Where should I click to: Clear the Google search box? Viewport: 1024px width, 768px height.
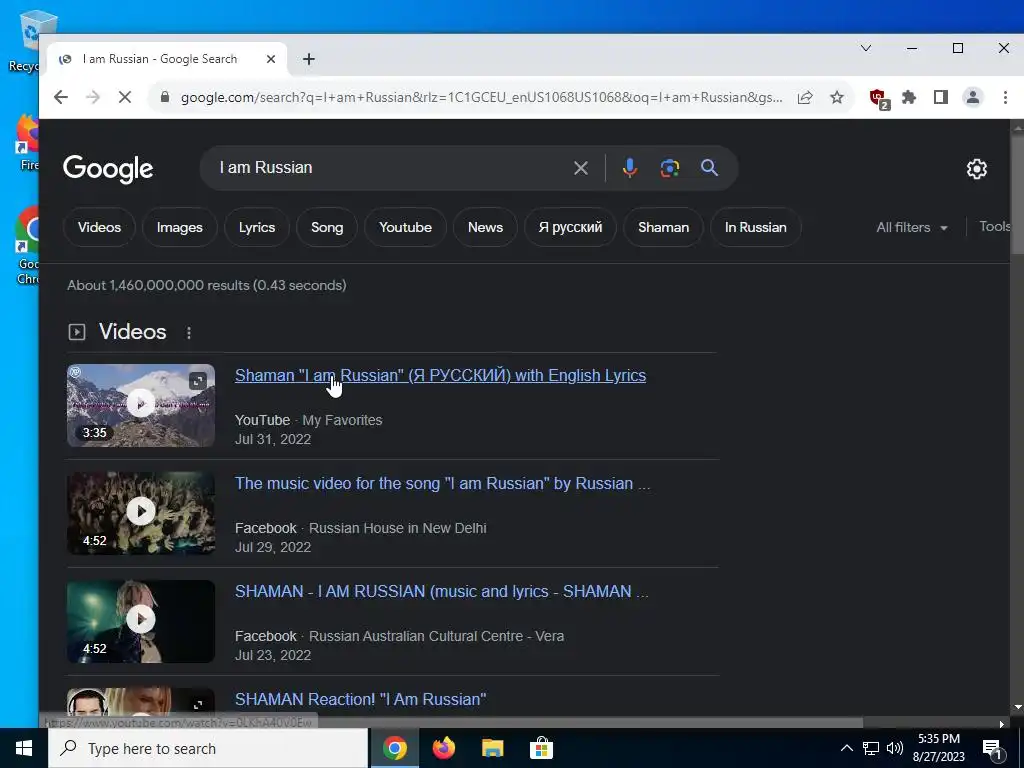[581, 168]
